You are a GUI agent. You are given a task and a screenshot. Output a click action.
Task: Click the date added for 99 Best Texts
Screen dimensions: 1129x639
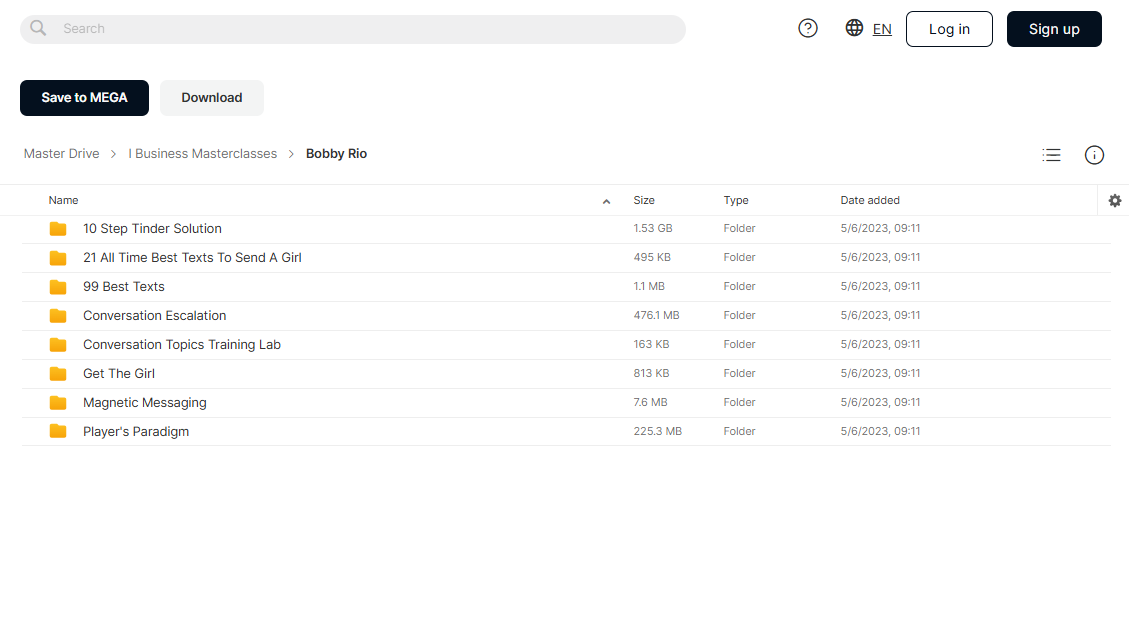pos(880,286)
